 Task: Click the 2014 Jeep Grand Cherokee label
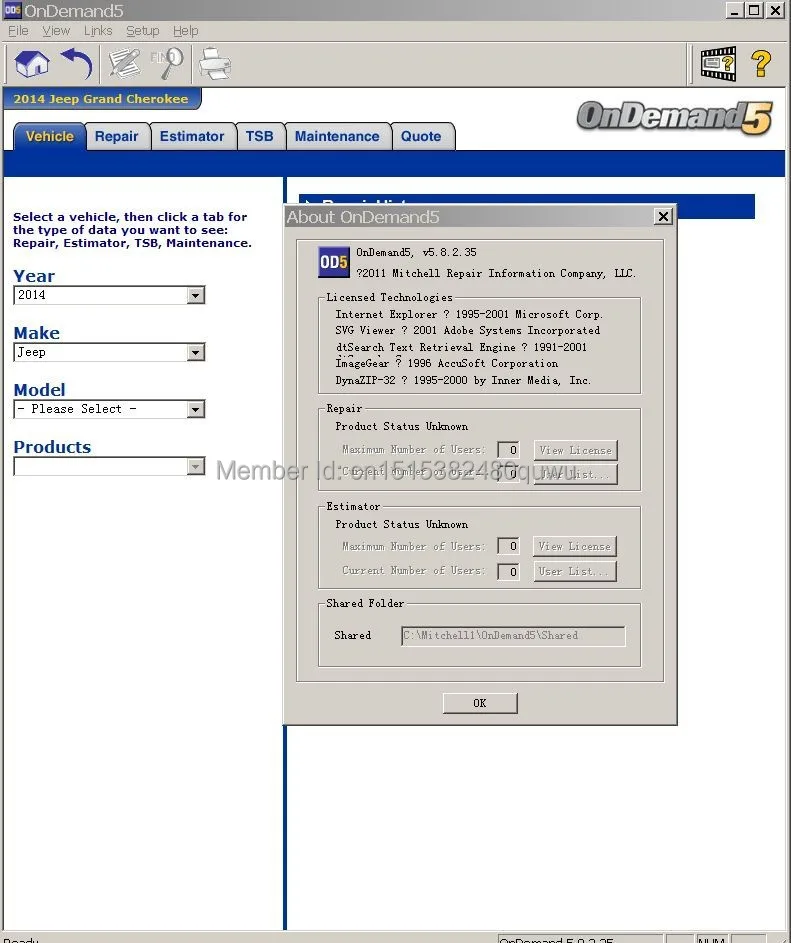coord(101,99)
